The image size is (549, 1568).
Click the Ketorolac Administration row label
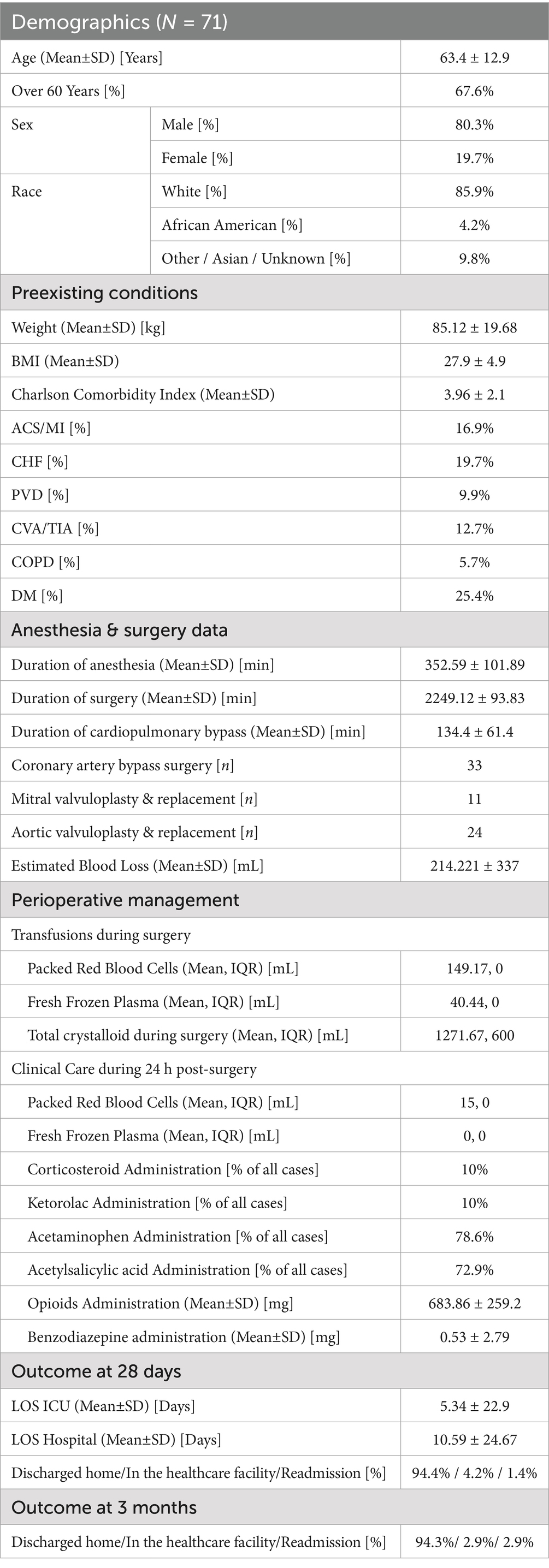pyautogui.click(x=157, y=1203)
